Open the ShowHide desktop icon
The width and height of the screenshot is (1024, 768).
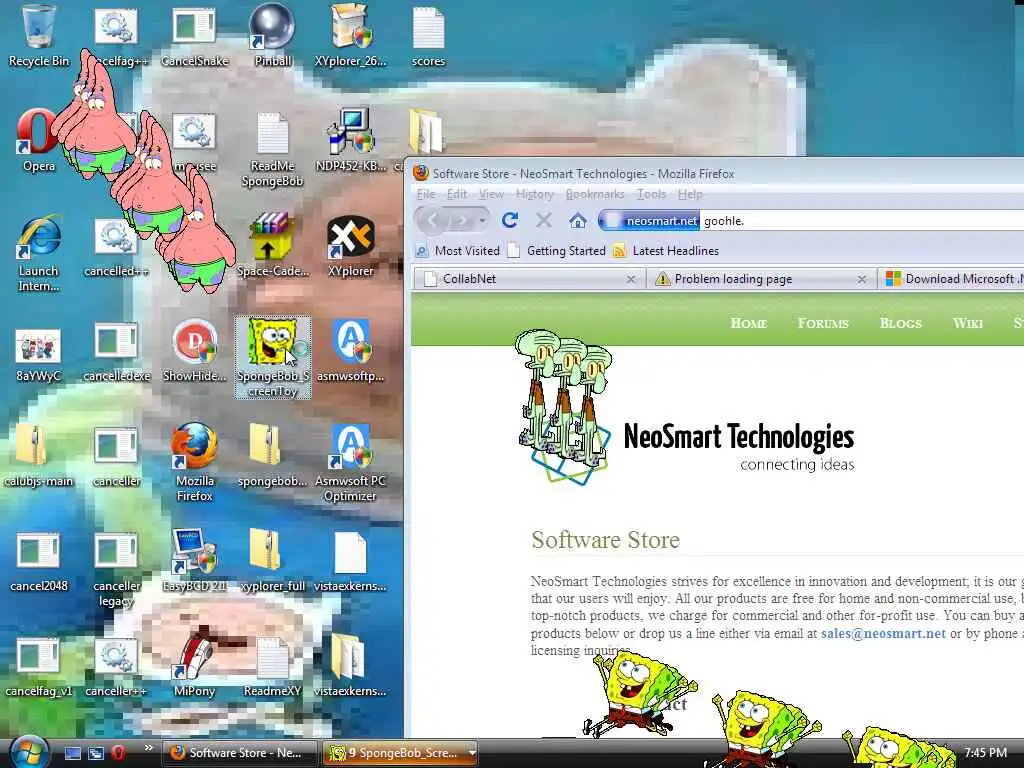coord(195,350)
